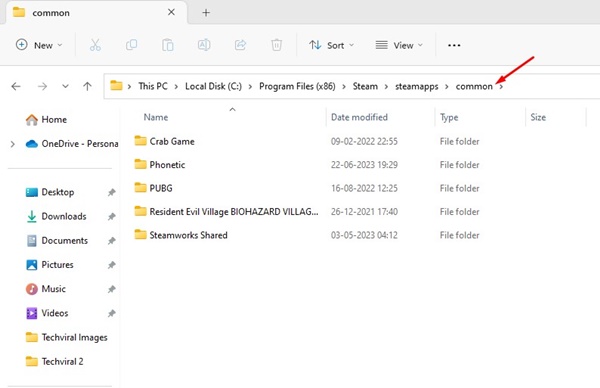Expand the OneDrive - Personal tree node

tap(13, 144)
